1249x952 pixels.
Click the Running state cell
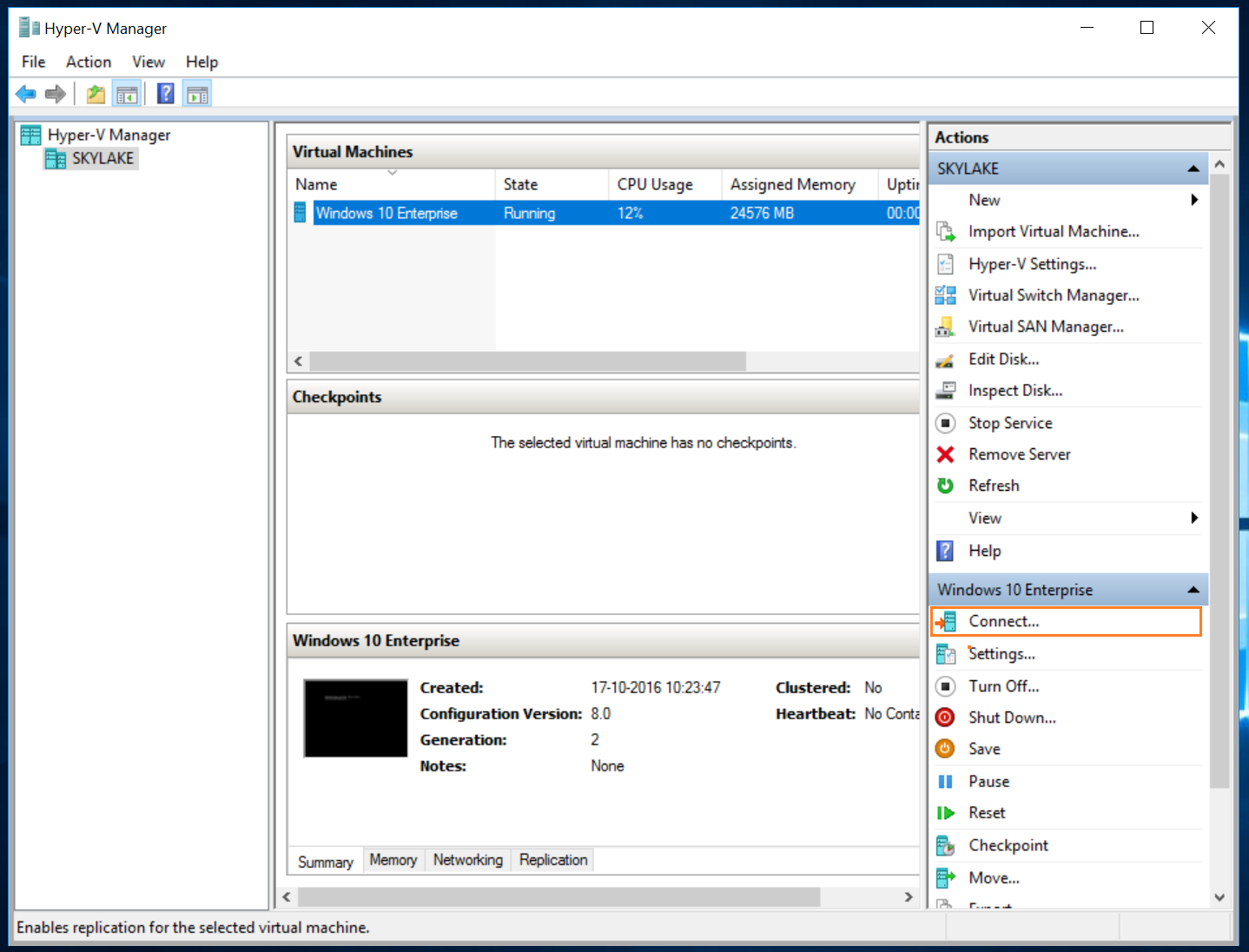coord(530,214)
